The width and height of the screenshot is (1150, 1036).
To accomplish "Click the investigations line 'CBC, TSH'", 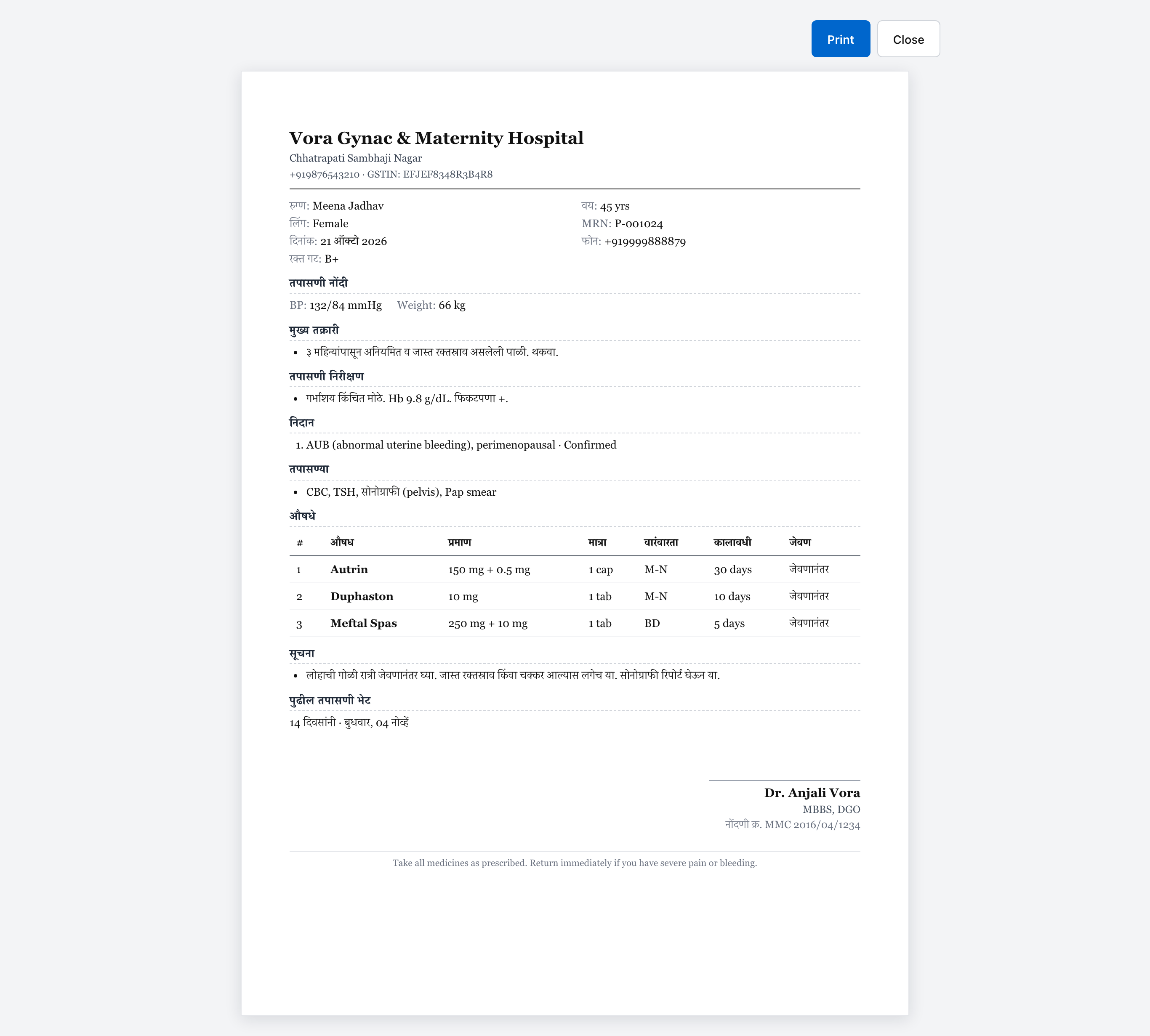I will tap(331, 492).
